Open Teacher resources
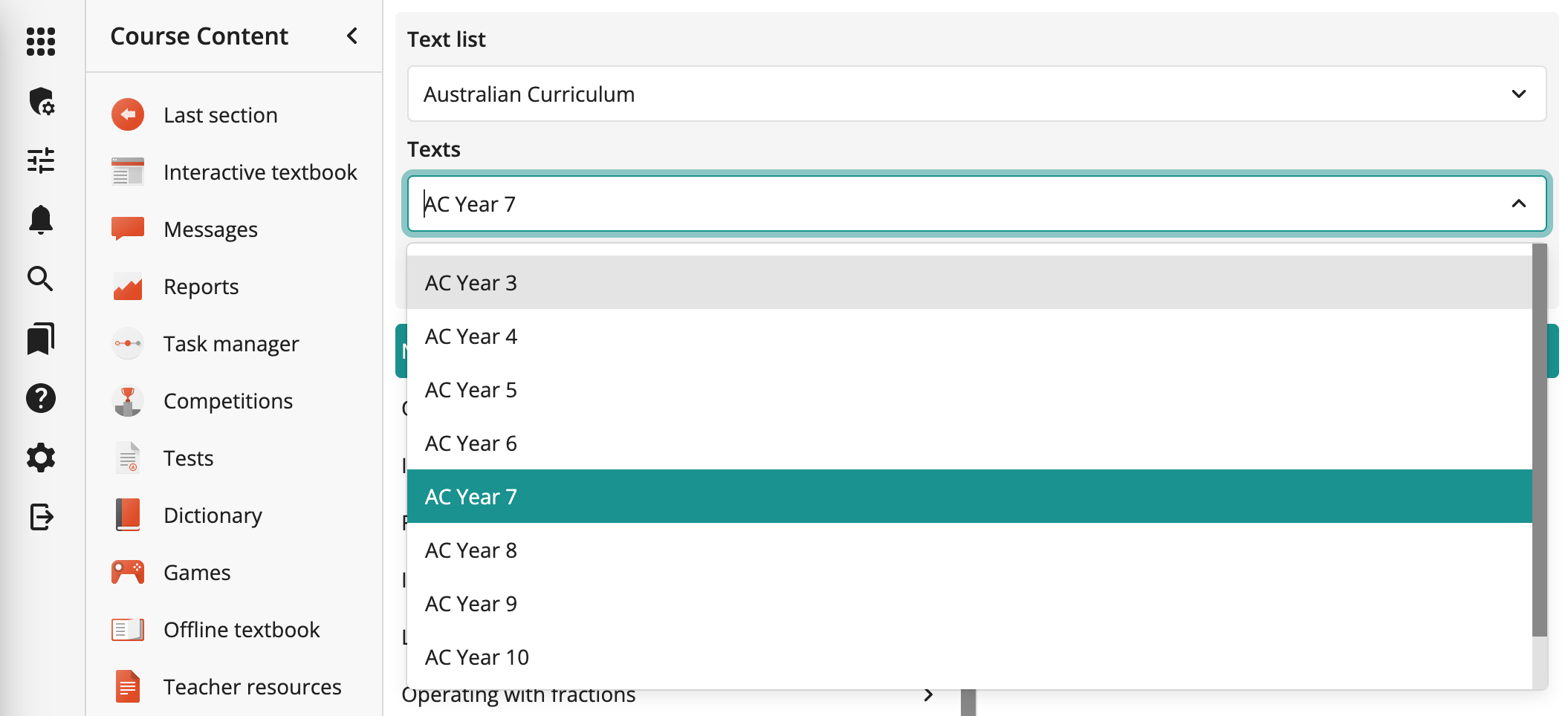1568x716 pixels. 252,686
